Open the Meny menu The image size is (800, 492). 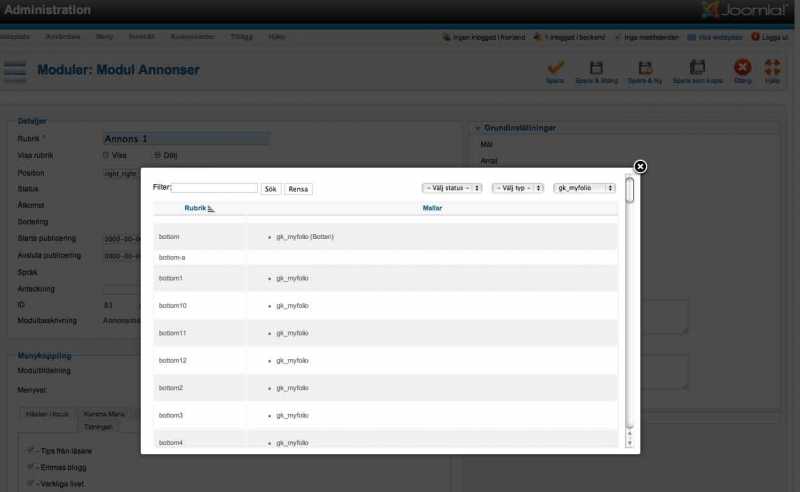tap(105, 37)
